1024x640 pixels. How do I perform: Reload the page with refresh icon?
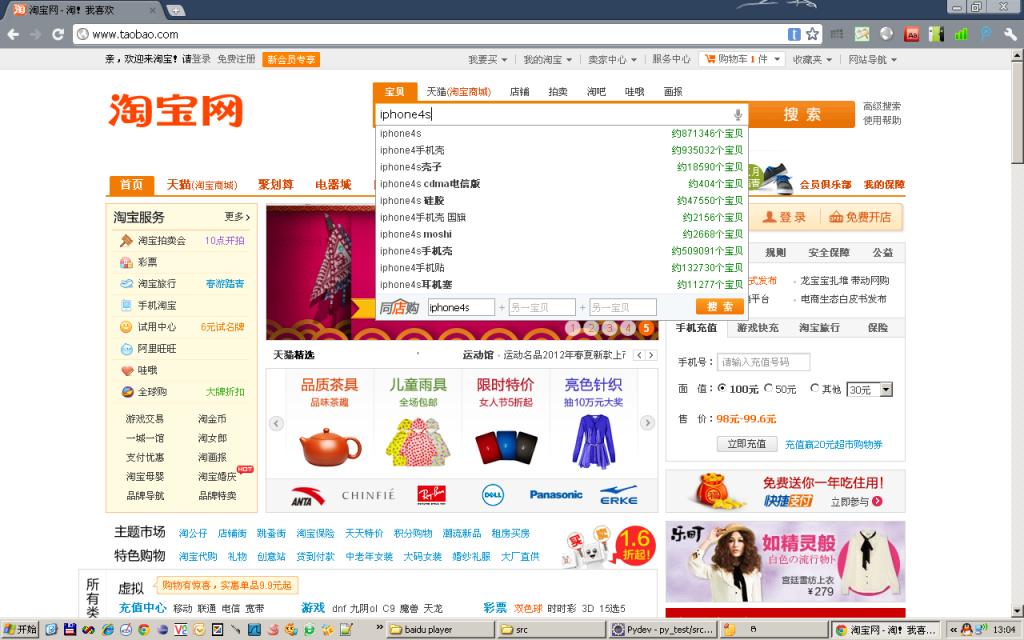tap(58, 35)
